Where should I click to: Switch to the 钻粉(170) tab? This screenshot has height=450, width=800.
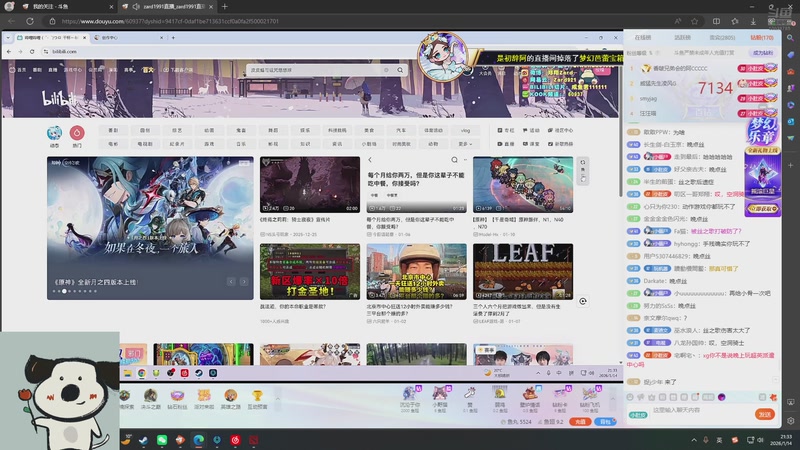pyautogui.click(x=762, y=38)
